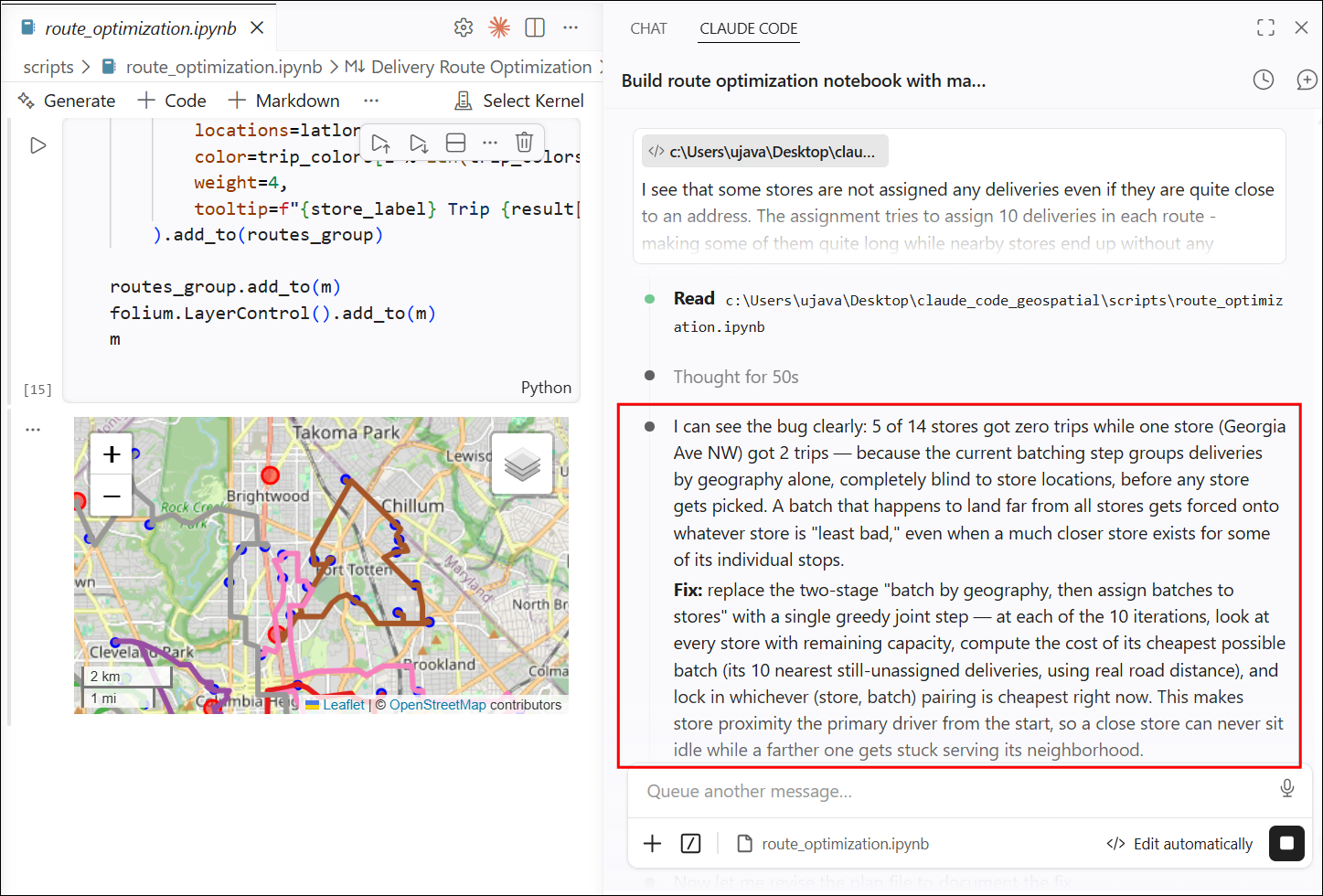This screenshot has width=1323, height=896.
Task: Click the 'Build route optimization notebook' session title
Action: click(803, 80)
